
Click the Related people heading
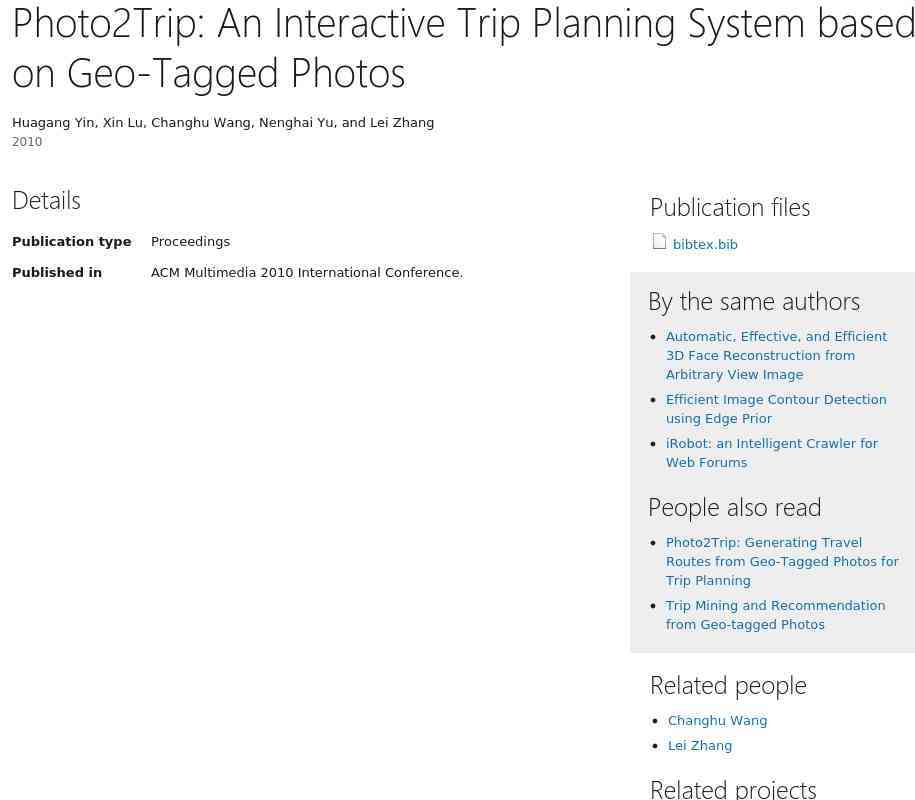click(x=728, y=686)
